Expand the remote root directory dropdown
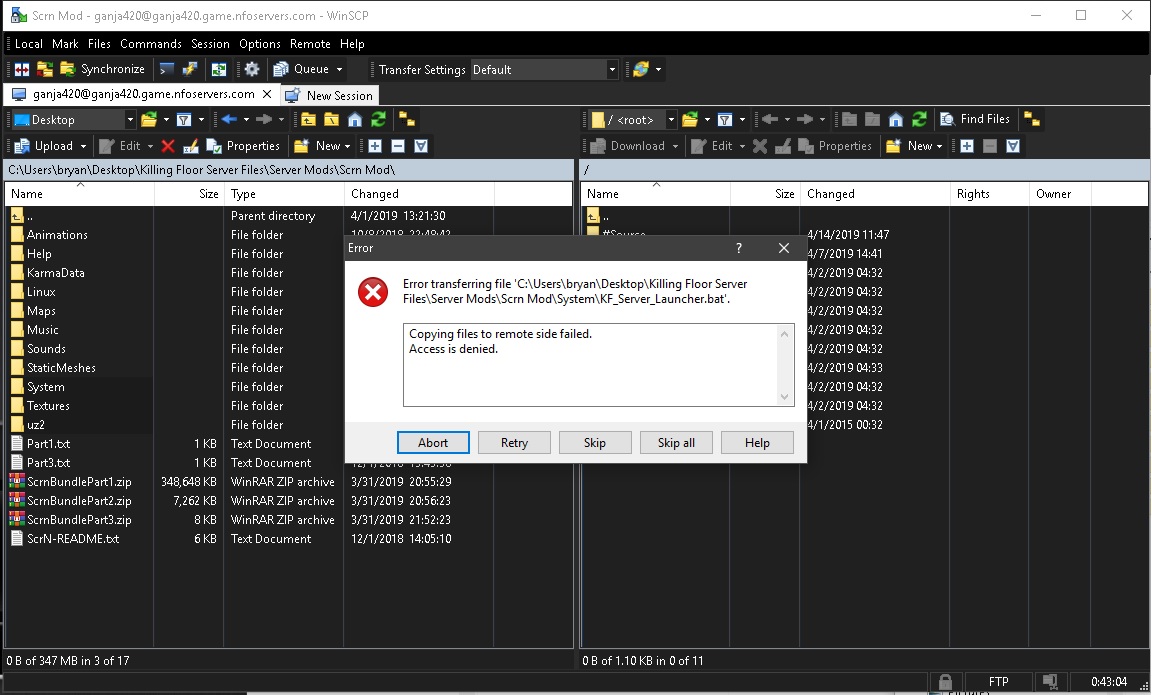The width and height of the screenshot is (1152, 695). [671, 120]
